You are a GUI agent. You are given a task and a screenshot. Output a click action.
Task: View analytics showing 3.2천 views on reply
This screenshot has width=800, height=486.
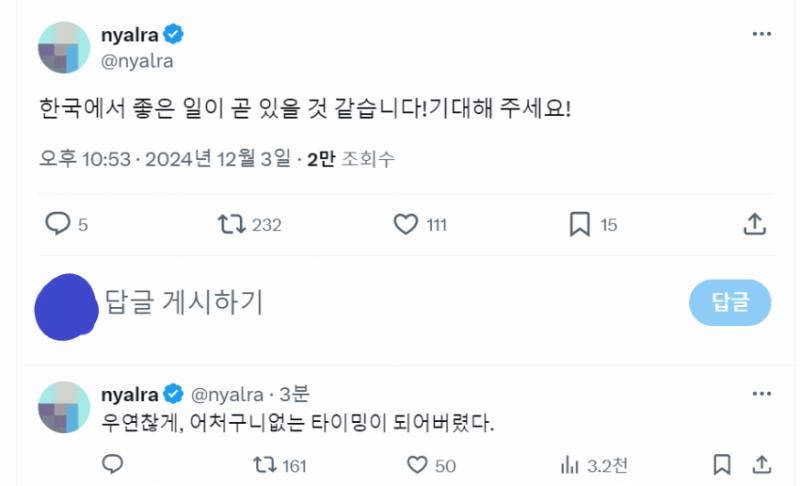pos(571,464)
